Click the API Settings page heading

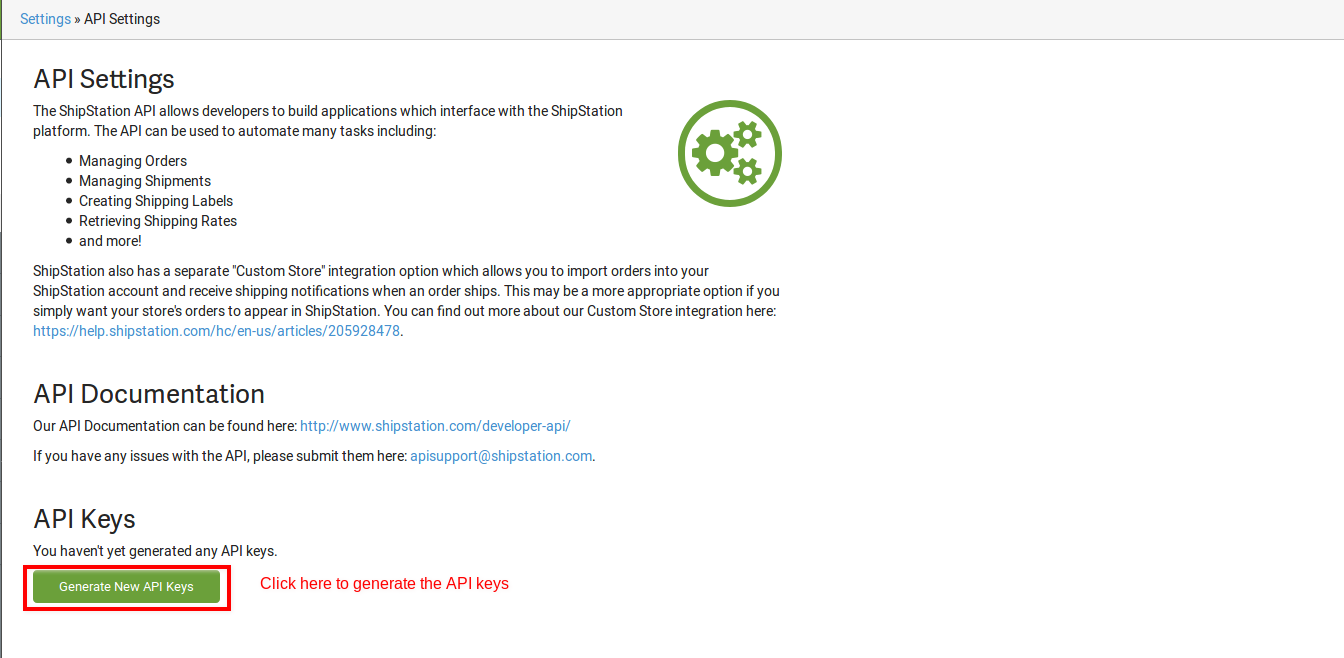click(104, 79)
